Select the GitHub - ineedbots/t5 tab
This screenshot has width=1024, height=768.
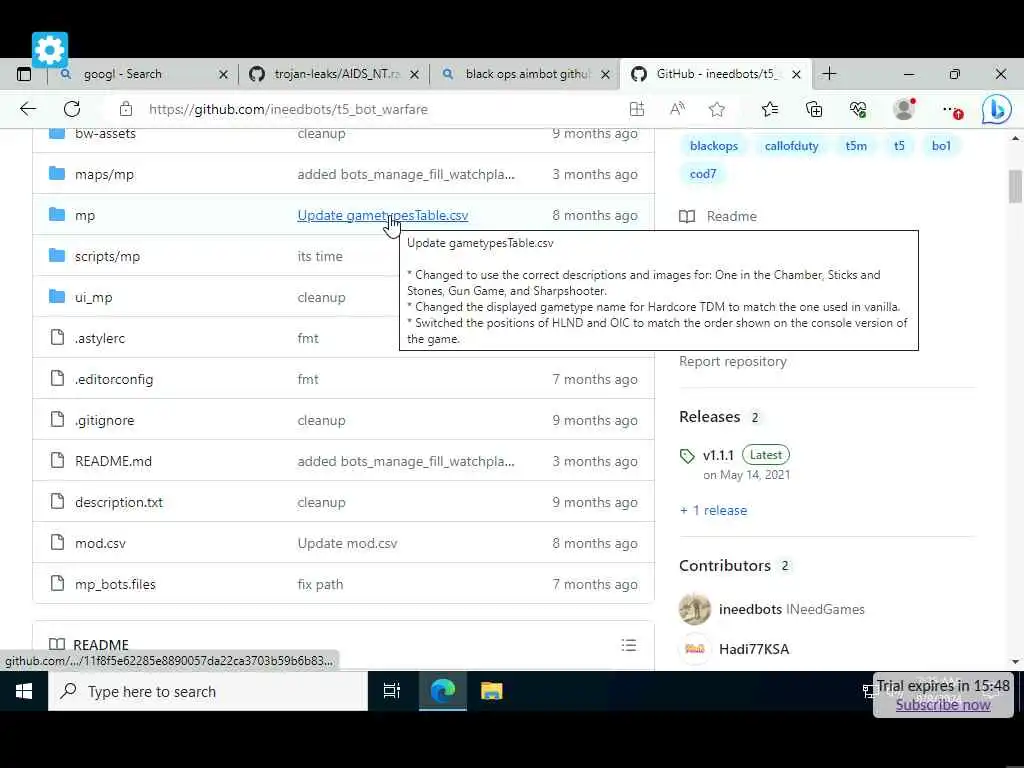(x=715, y=74)
